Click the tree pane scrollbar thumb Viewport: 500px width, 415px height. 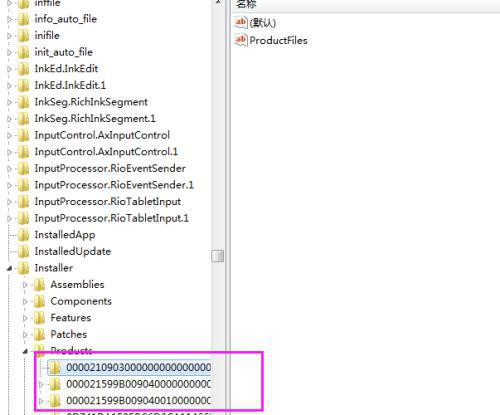218,256
